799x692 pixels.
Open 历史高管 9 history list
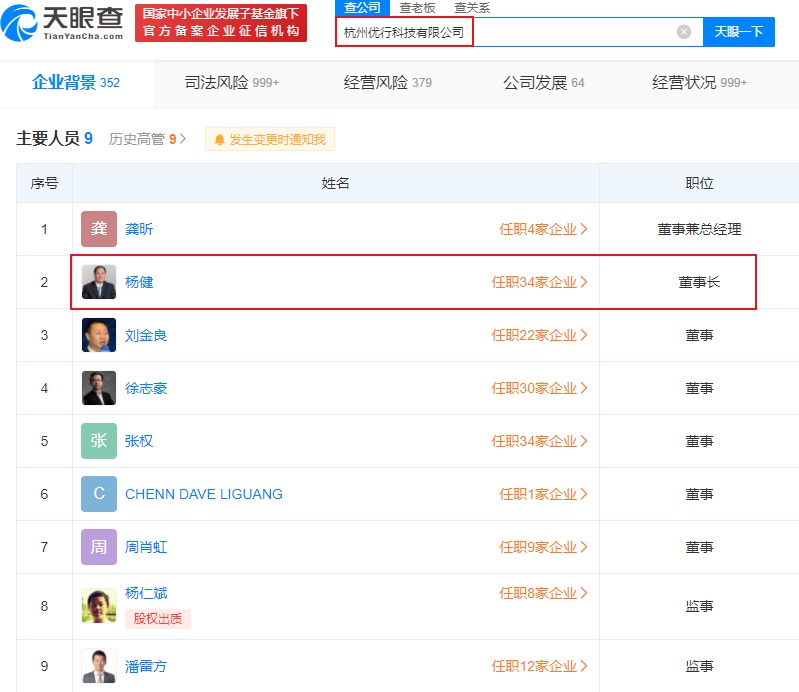(147, 139)
